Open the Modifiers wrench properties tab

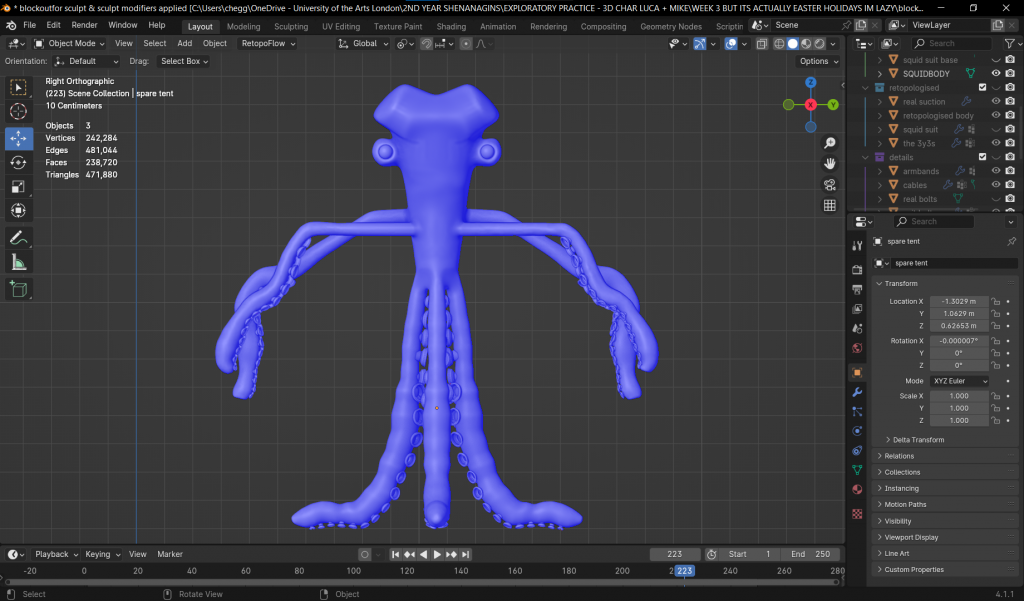tap(857, 392)
